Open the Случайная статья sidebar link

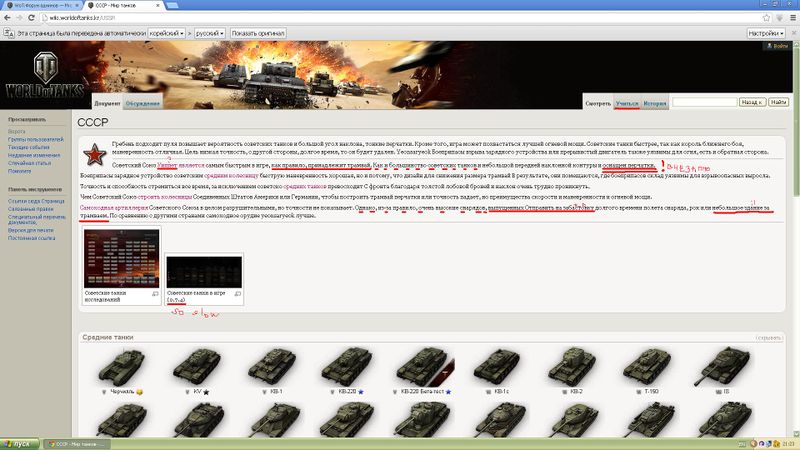point(30,163)
